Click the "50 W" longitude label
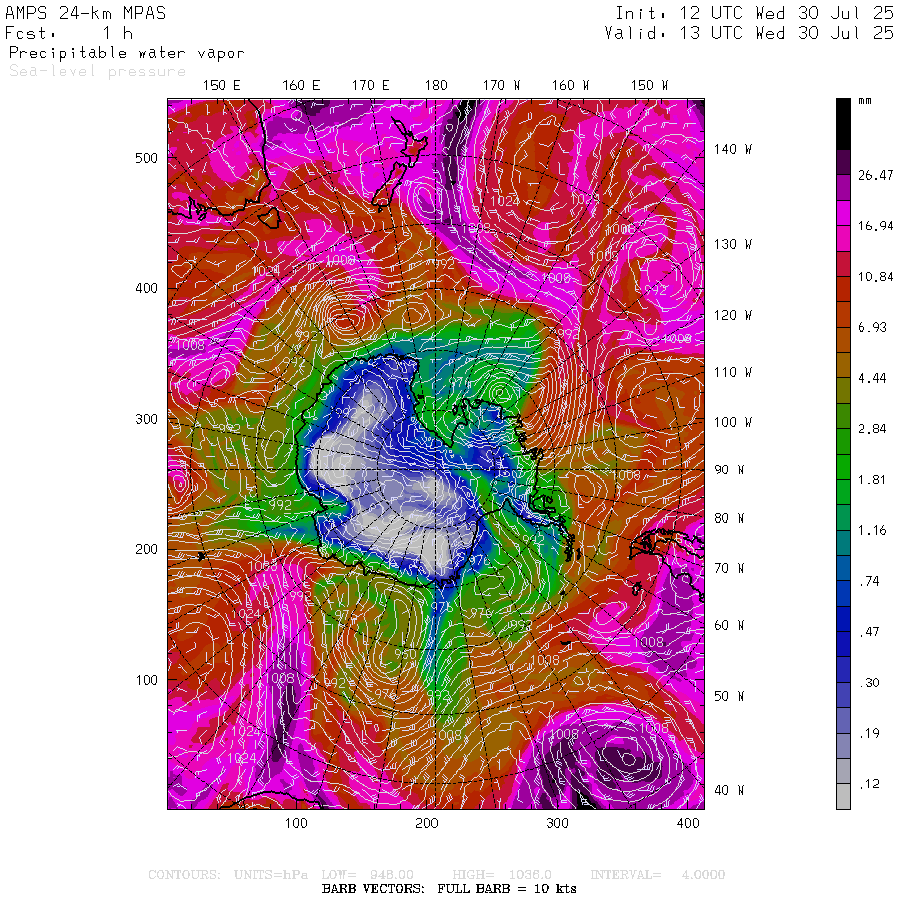Screen dimensions: 900x900 (x=729, y=696)
